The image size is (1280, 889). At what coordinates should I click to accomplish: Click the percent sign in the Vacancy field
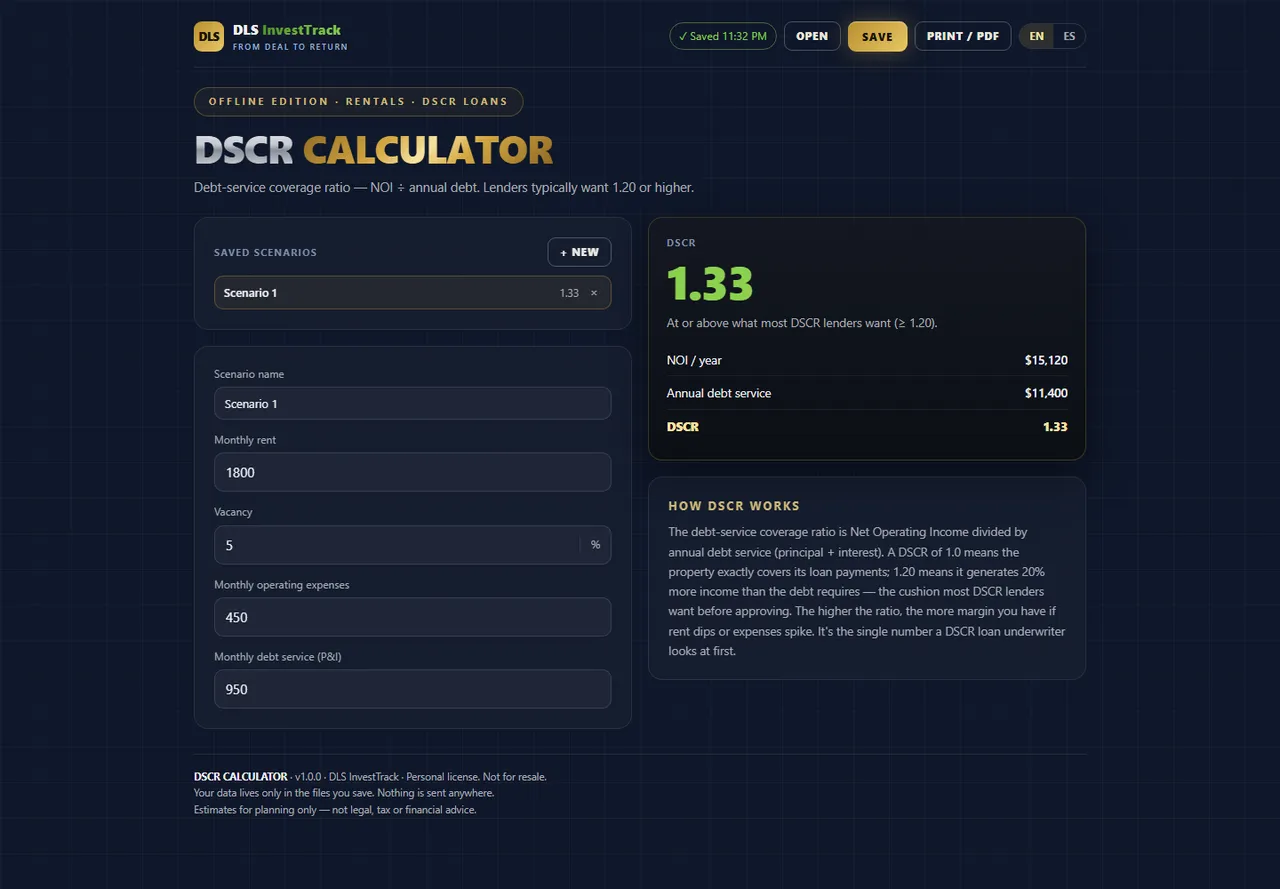point(595,545)
